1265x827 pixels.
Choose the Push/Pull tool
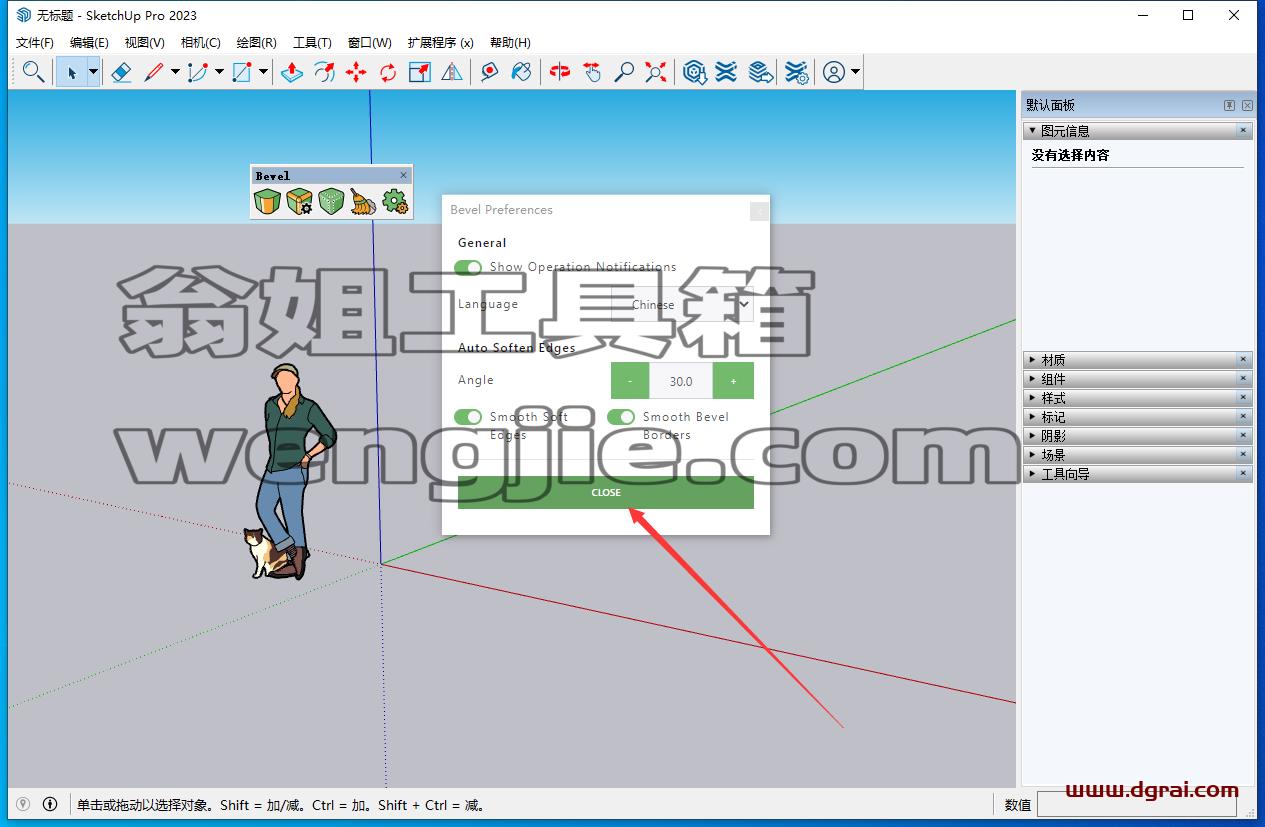(292, 72)
